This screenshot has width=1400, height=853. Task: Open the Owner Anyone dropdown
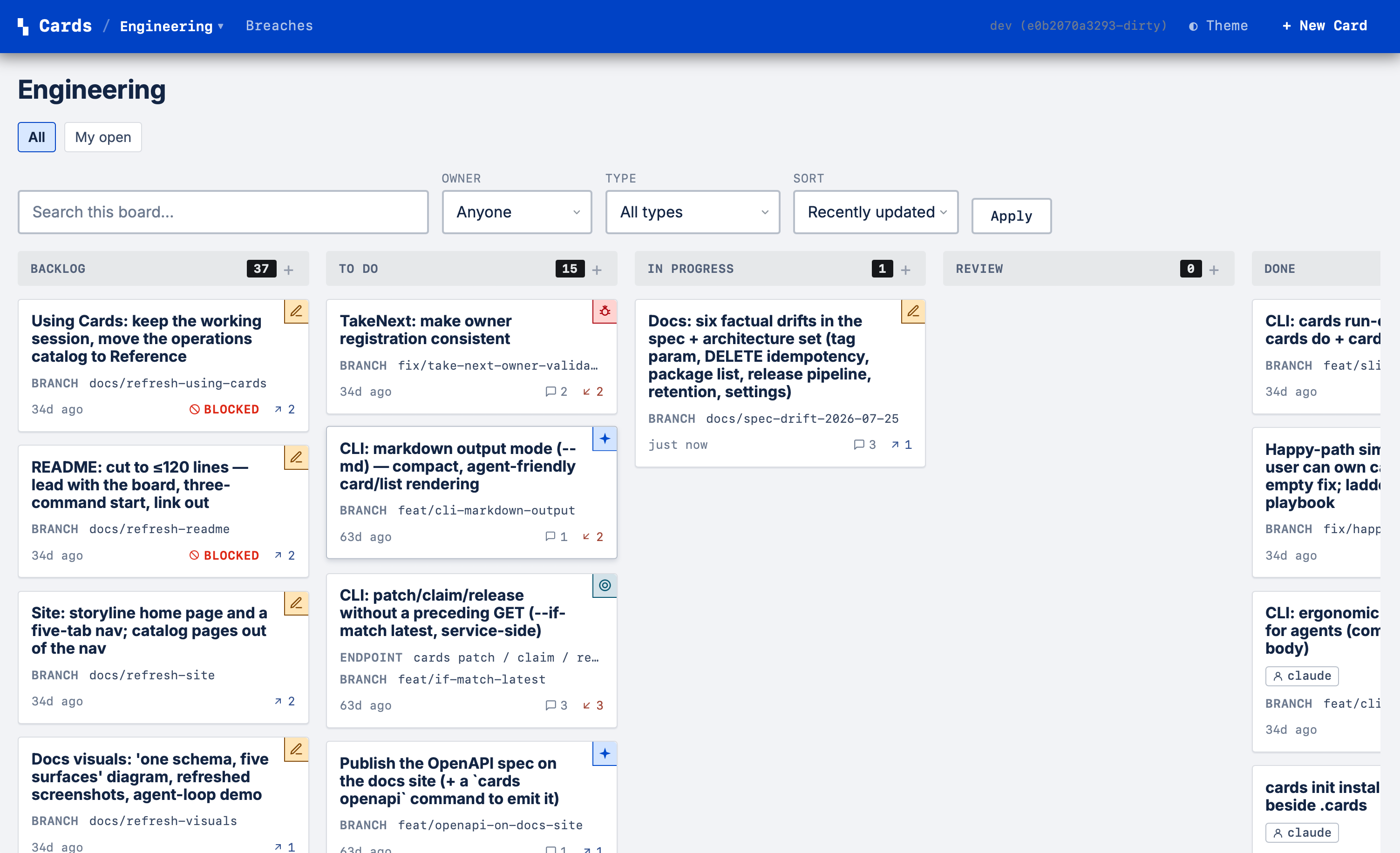tap(517, 212)
